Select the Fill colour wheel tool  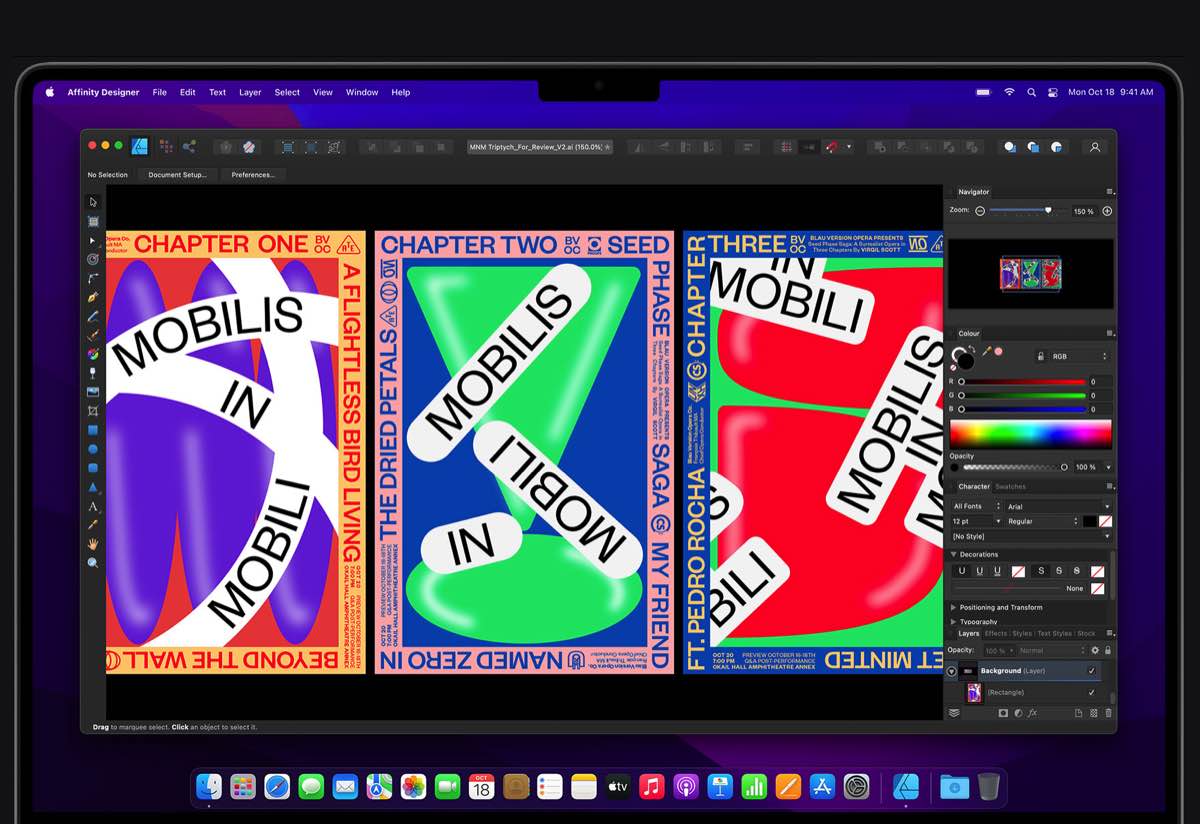93,354
